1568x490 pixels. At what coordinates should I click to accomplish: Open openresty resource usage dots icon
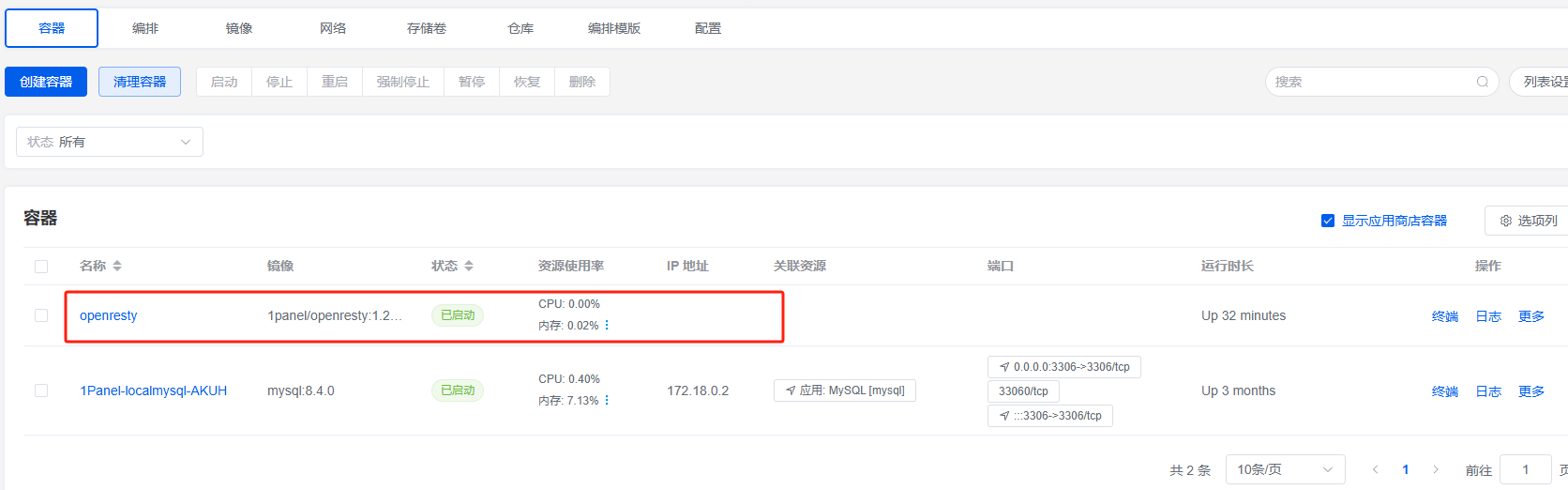click(x=607, y=326)
